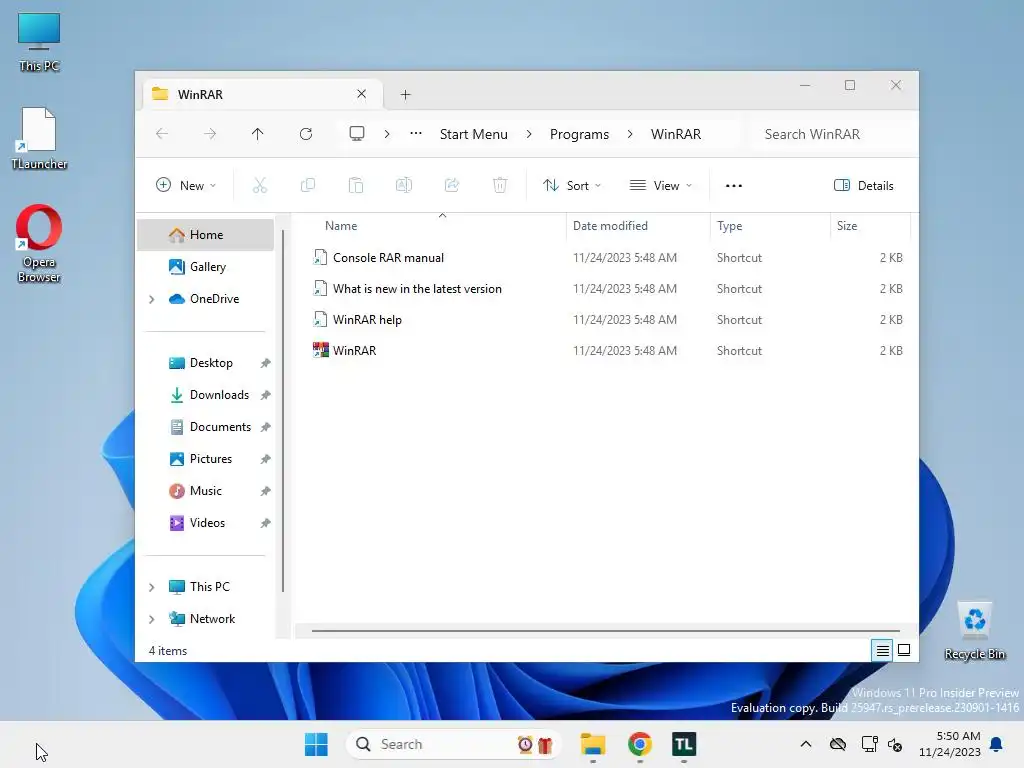Close the WinRAR tab
Image resolution: width=1024 pixels, height=768 pixels.
tap(361, 94)
